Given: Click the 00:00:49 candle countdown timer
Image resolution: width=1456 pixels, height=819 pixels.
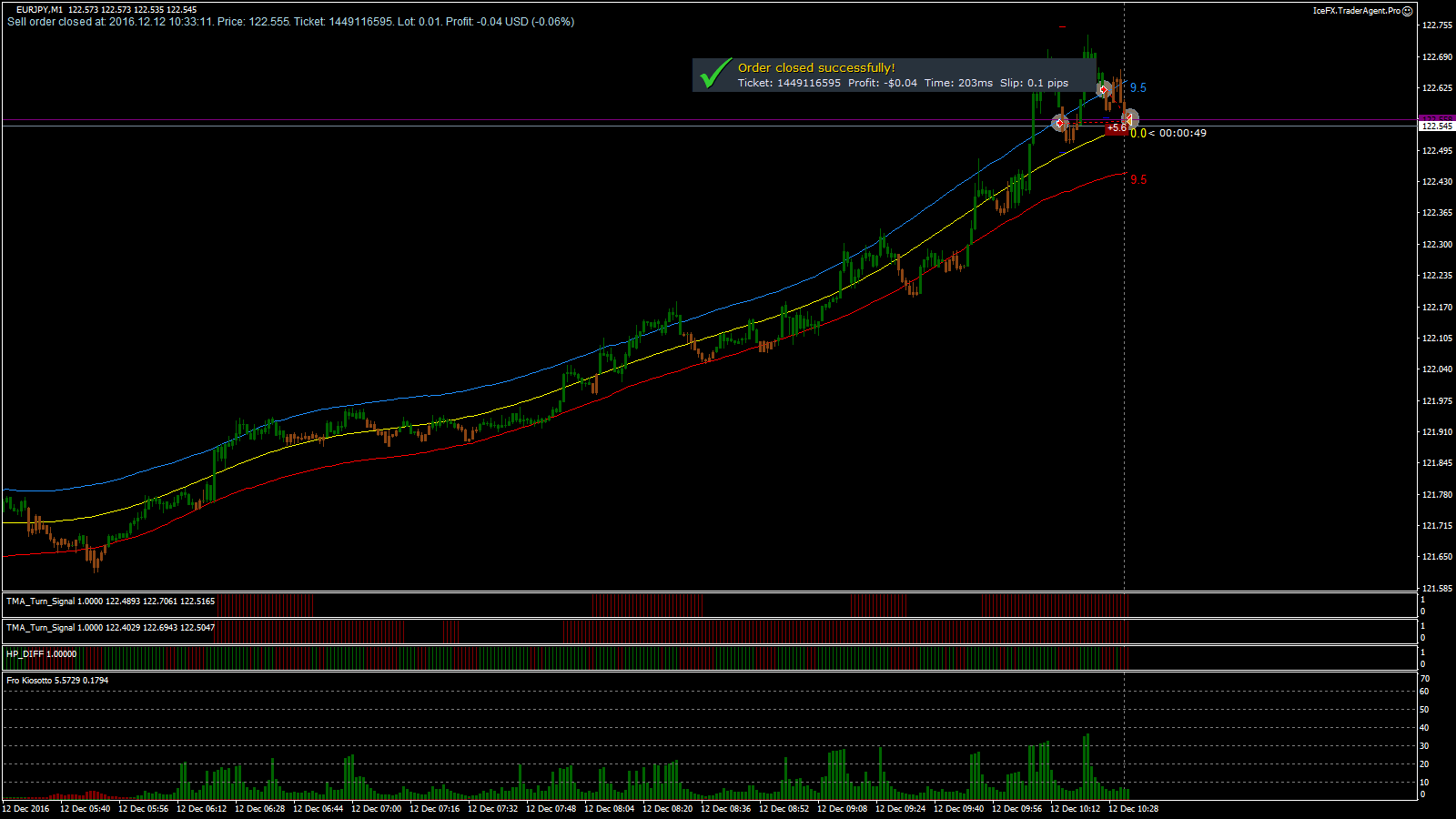Looking at the screenshot, I should tap(1182, 133).
